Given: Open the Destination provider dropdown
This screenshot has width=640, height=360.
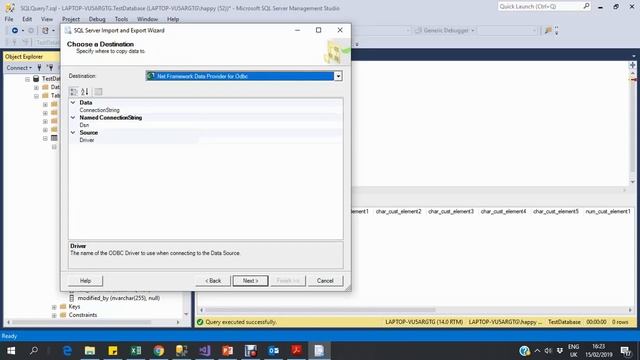Looking at the screenshot, I should 338,76.
